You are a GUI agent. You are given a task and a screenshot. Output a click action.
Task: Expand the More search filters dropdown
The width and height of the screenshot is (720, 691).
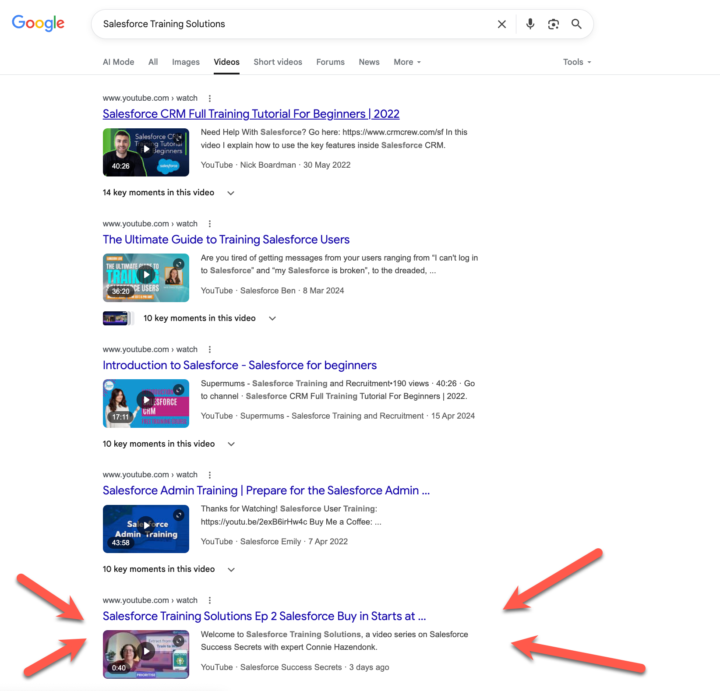[x=407, y=62]
